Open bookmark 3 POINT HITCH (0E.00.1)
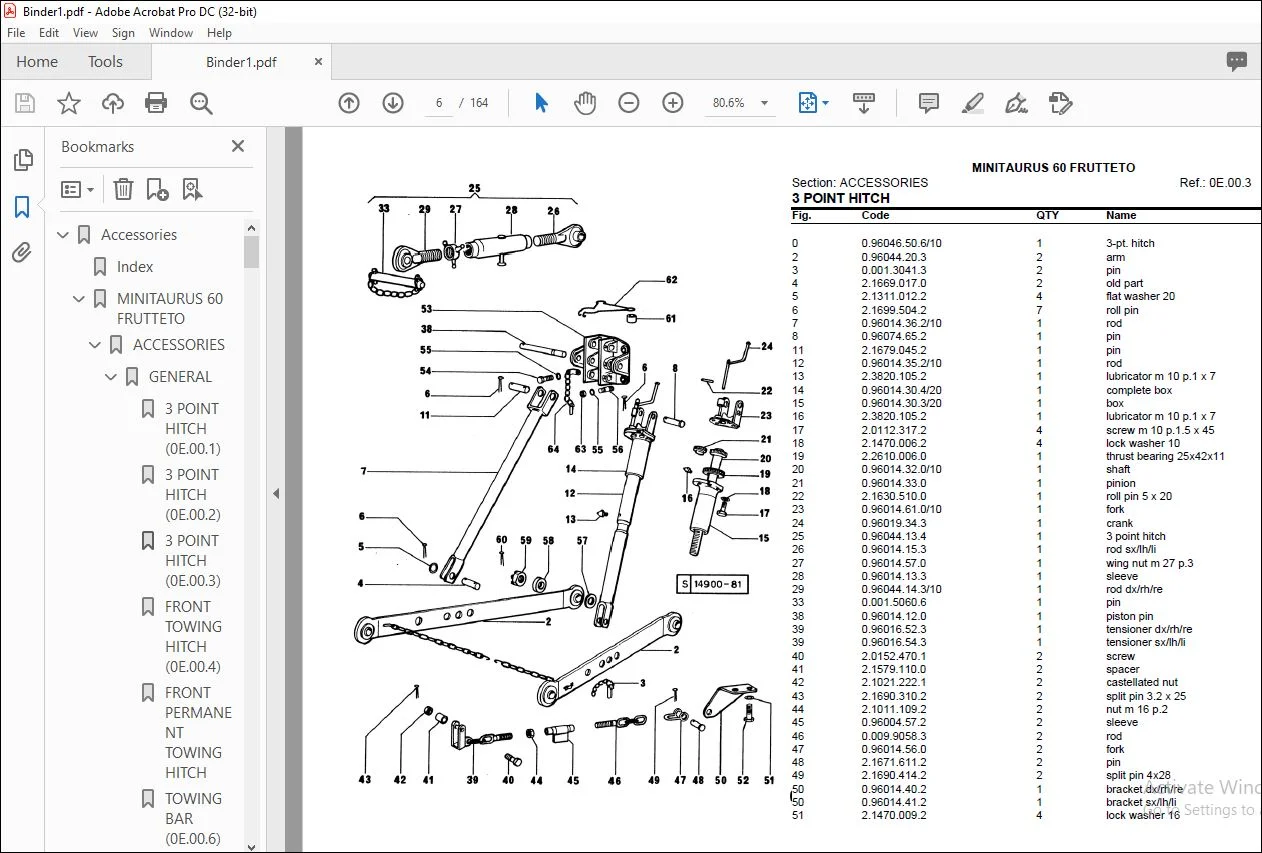Image resolution: width=1262 pixels, height=853 pixels. pyautogui.click(x=193, y=428)
